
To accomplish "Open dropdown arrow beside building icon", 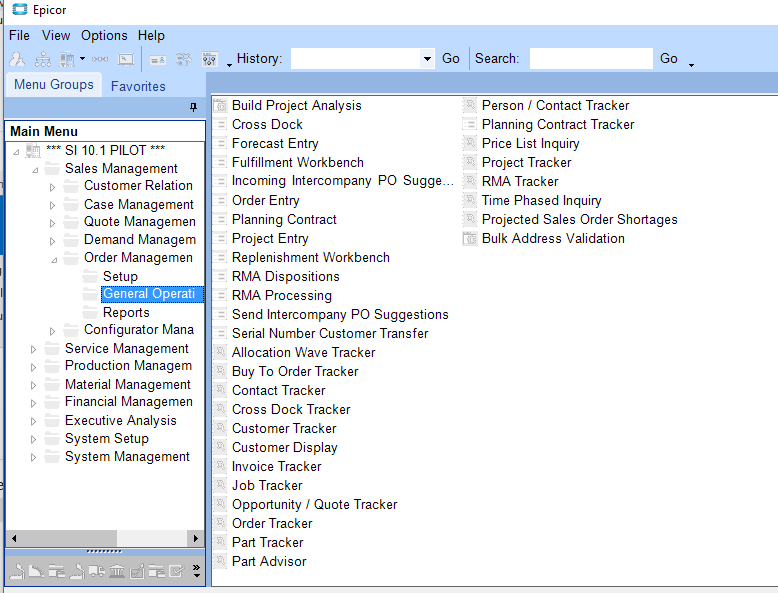I will click(x=82, y=59).
